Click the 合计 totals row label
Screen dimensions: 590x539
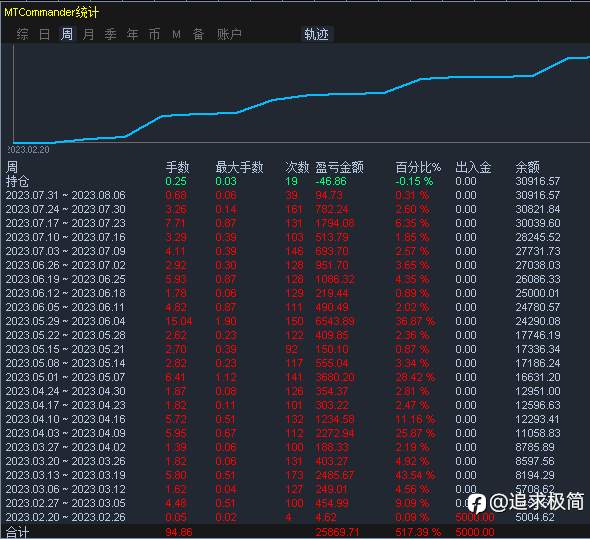pyautogui.click(x=17, y=533)
